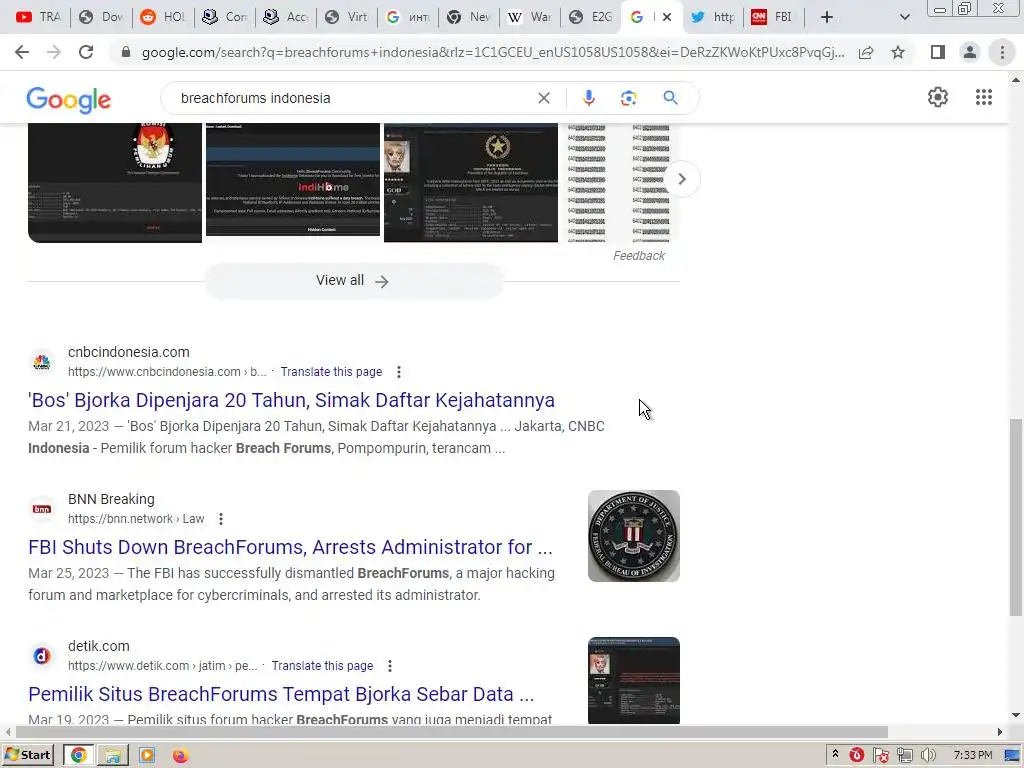This screenshot has width=1024, height=768.
Task: Open the garuda emblem image thumbnail
Action: pos(471,182)
